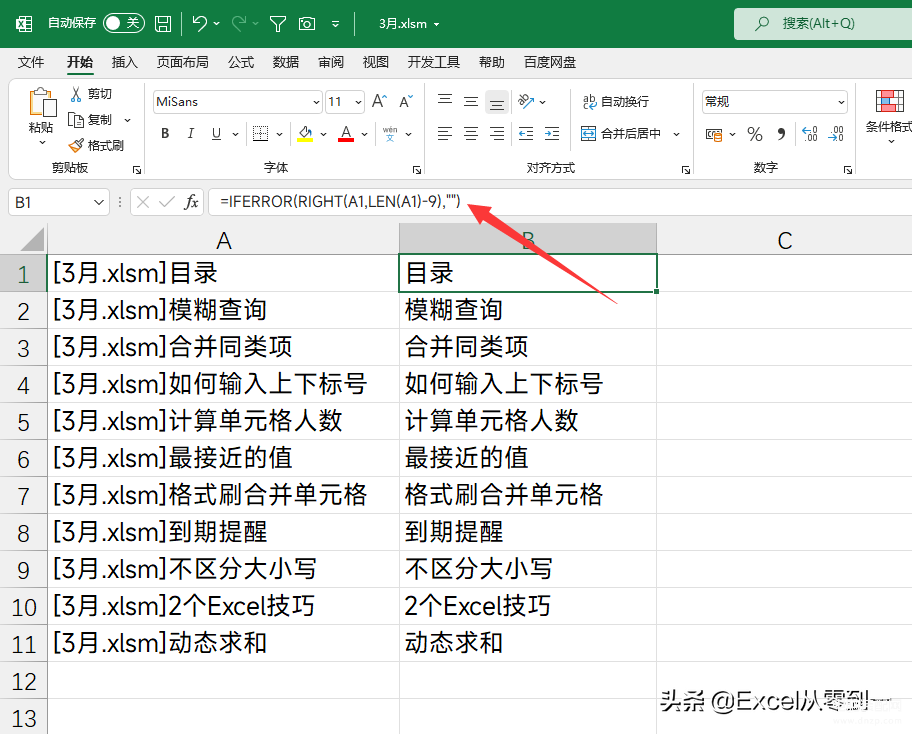Click the Format Painter (格式刷) icon
Screen dimensions: 912x734
click(x=76, y=145)
